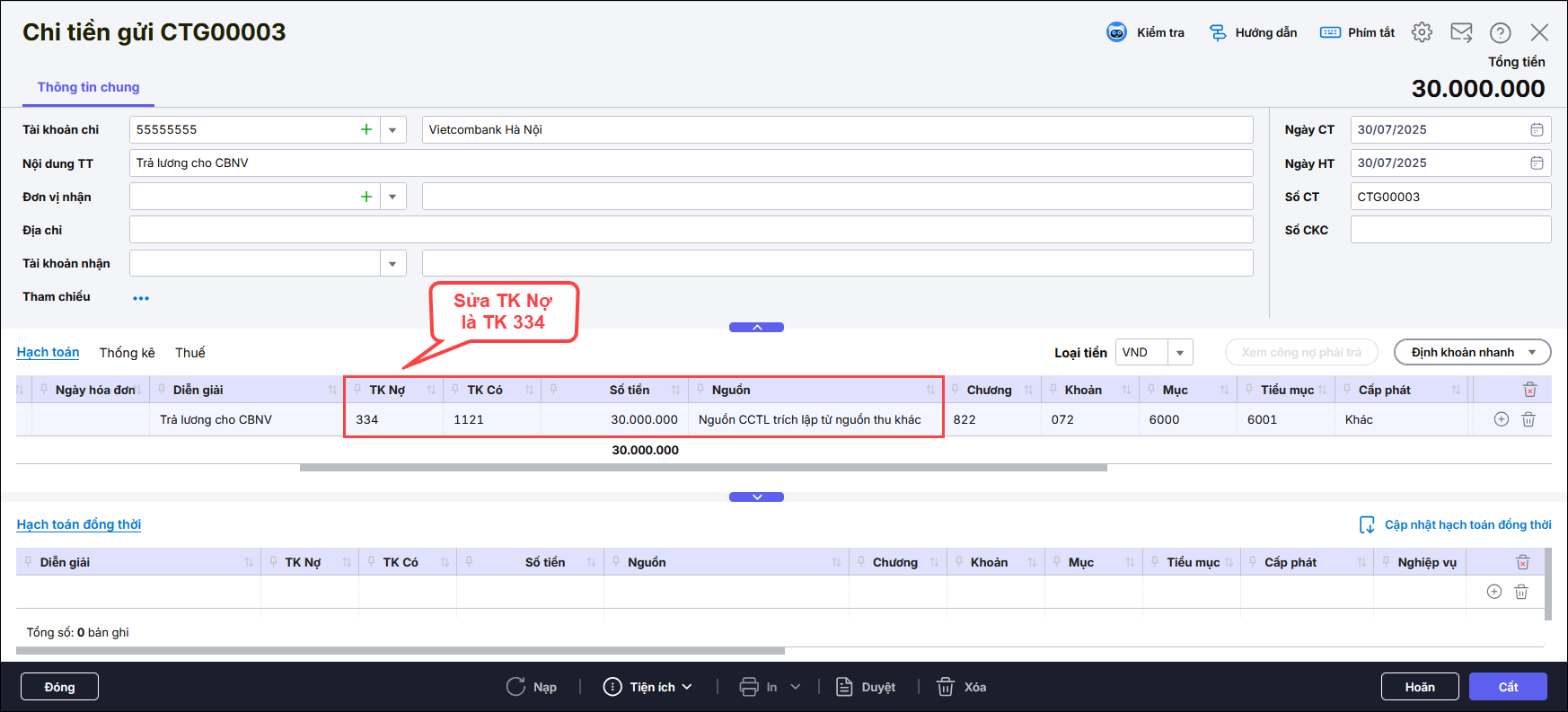Expand Định khoản nhanh dropdown
The image size is (1568, 712).
tap(1532, 353)
